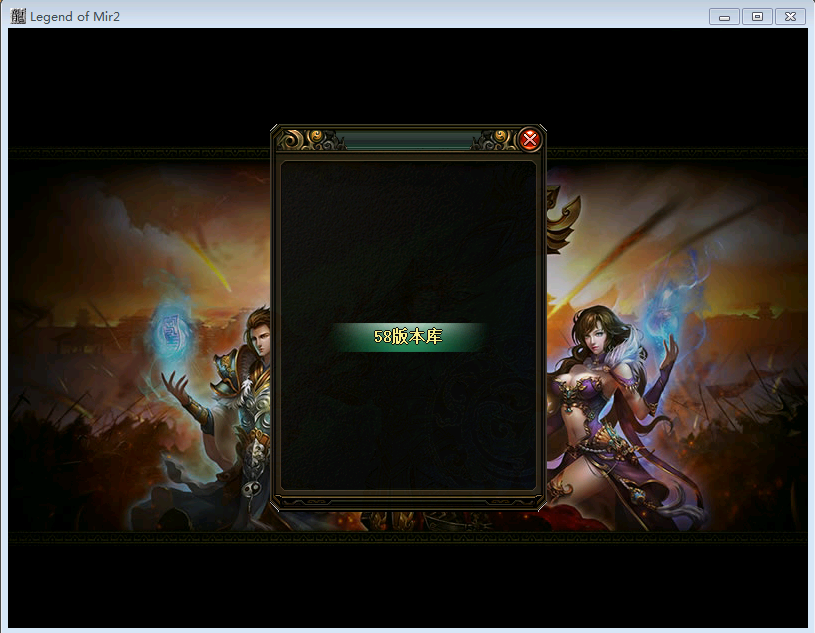Screen dimensions: 815x633
Task: Close the Legend of Mir2 window
Action: click(x=790, y=17)
